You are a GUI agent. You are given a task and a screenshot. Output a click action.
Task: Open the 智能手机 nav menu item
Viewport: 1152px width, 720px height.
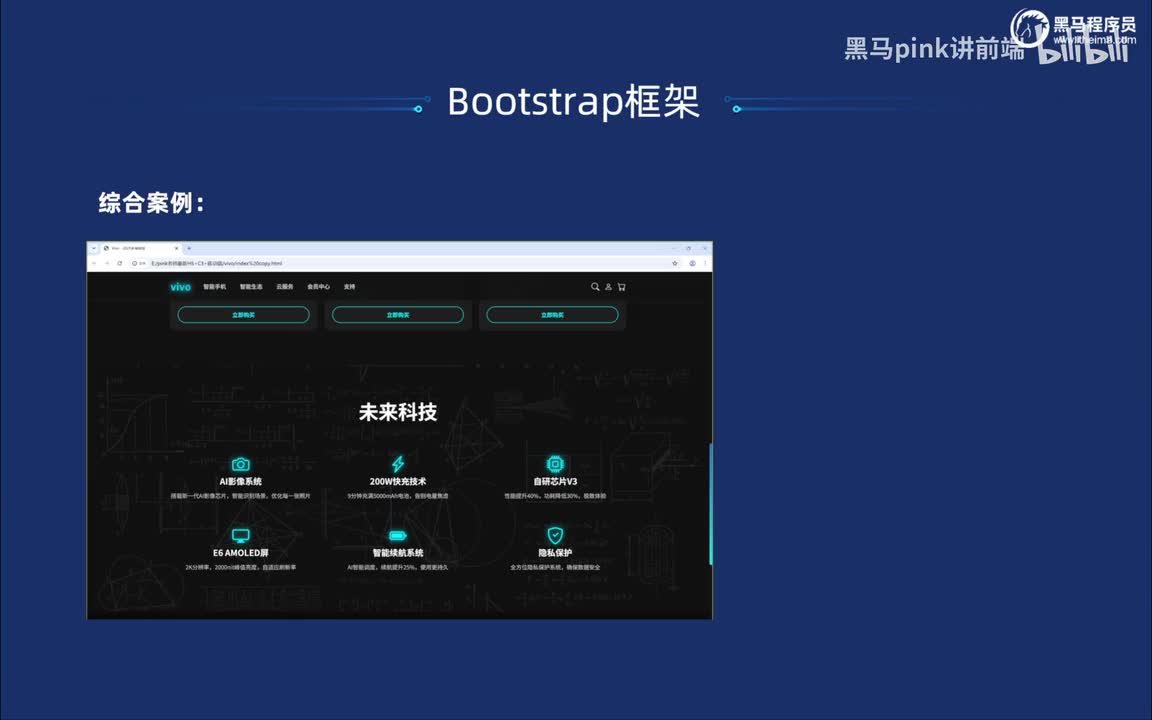click(215, 287)
